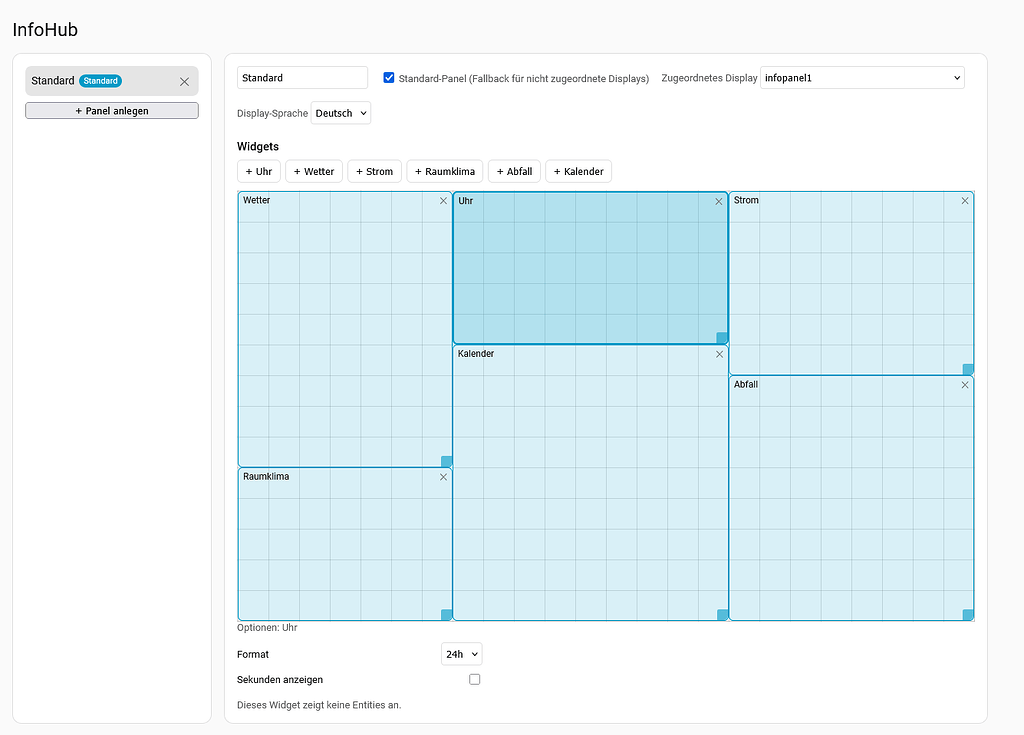Select the Strom widget tile
Viewport: 1024px width, 735px height.
(x=851, y=284)
